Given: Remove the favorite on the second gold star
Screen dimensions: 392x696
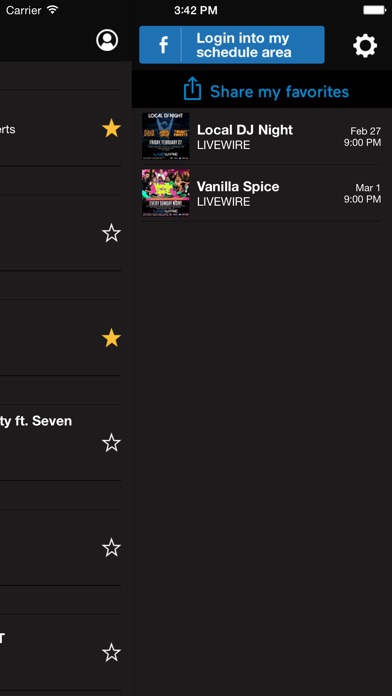Looking at the screenshot, I should (111, 338).
